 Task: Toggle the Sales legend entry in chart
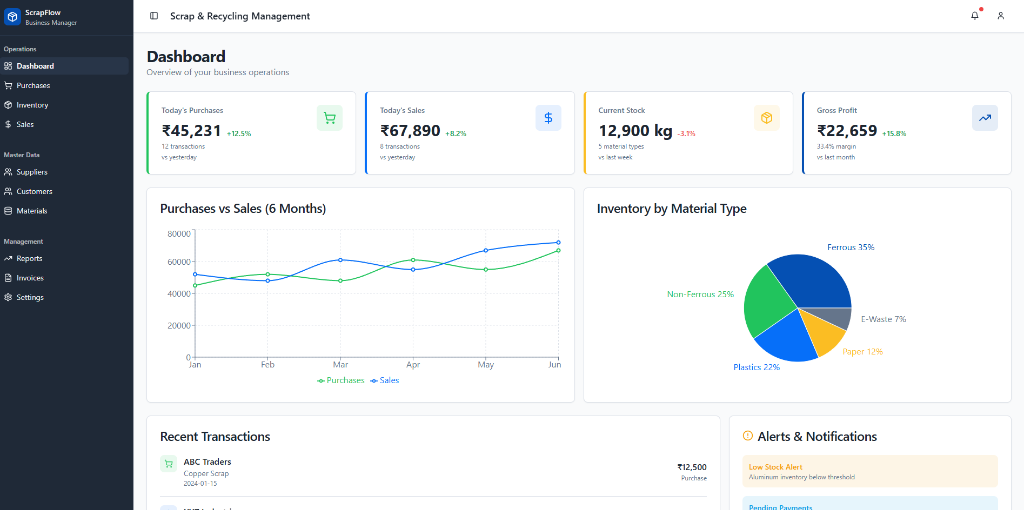385,380
